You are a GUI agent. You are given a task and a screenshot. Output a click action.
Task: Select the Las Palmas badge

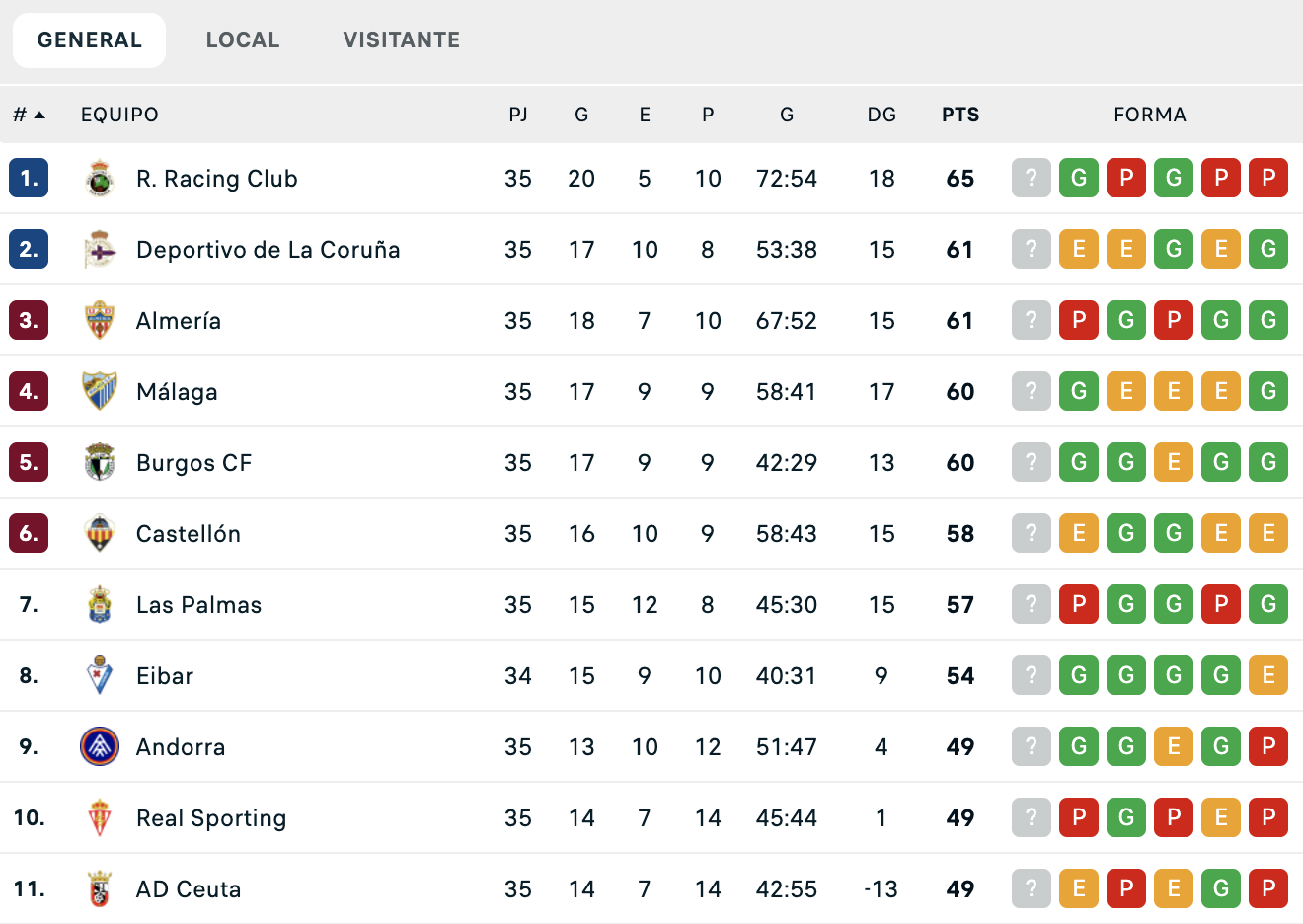coord(100,604)
